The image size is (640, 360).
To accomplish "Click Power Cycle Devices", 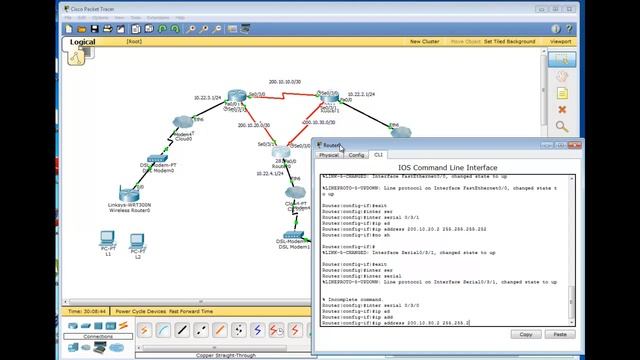I will (x=140, y=311).
